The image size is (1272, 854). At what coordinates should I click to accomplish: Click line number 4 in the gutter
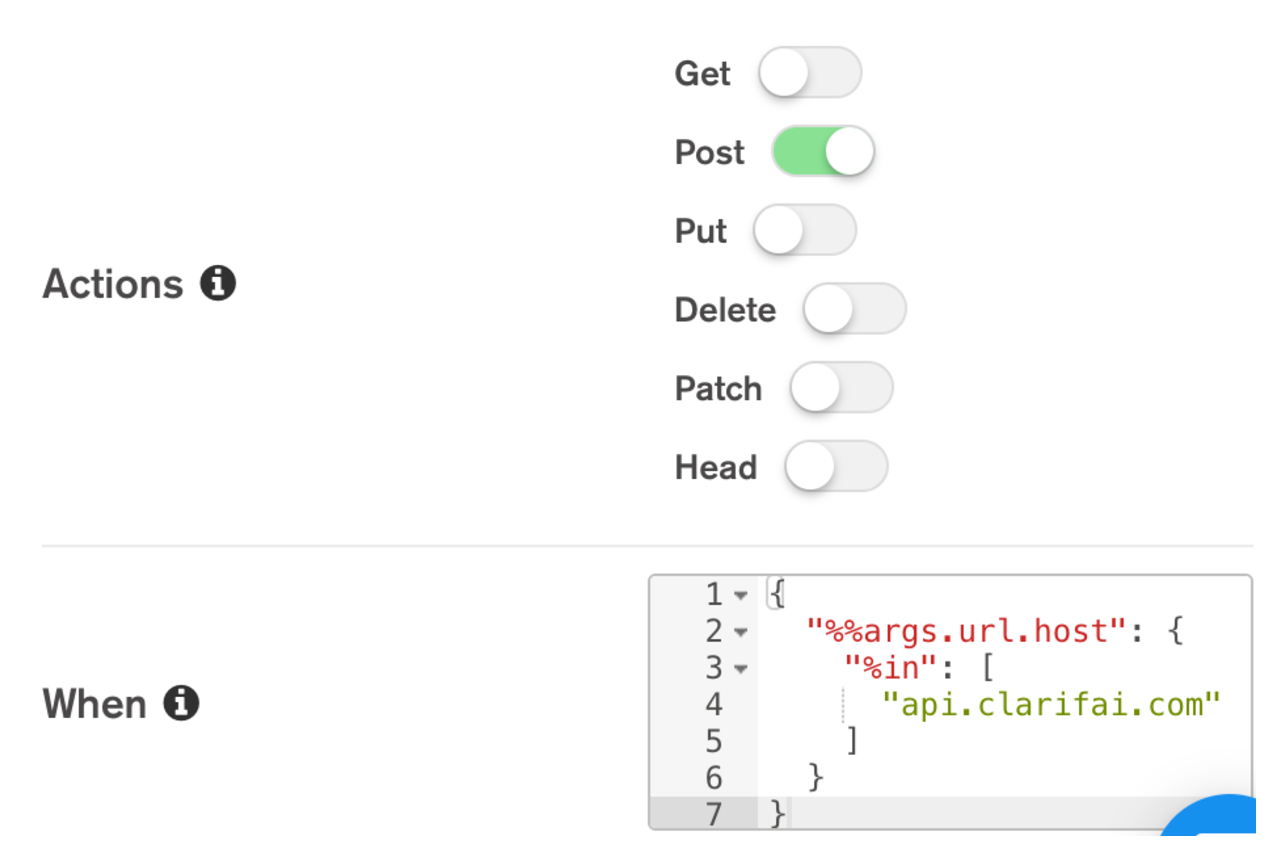[713, 705]
